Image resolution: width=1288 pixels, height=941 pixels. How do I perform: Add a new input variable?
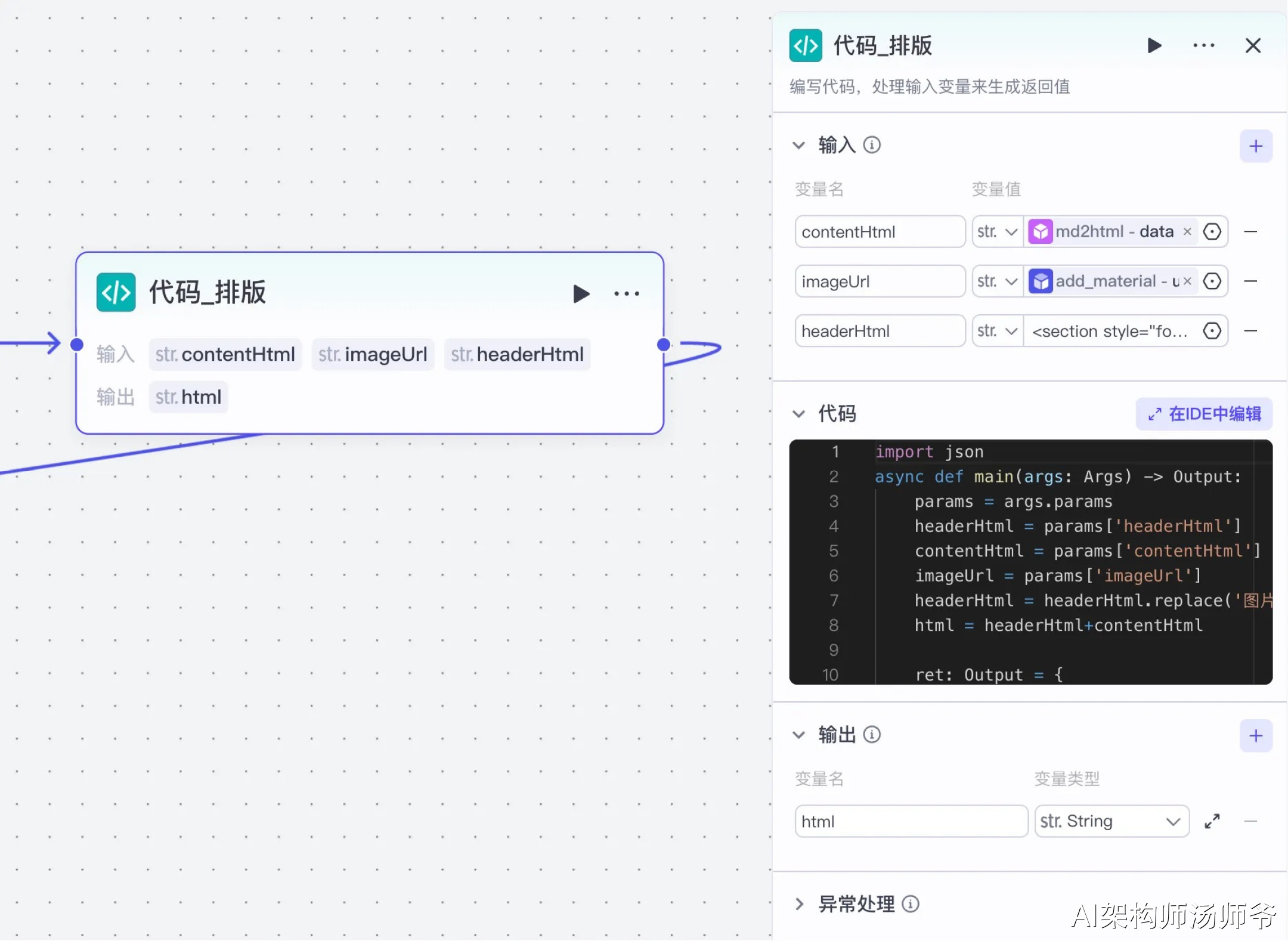pos(1255,146)
